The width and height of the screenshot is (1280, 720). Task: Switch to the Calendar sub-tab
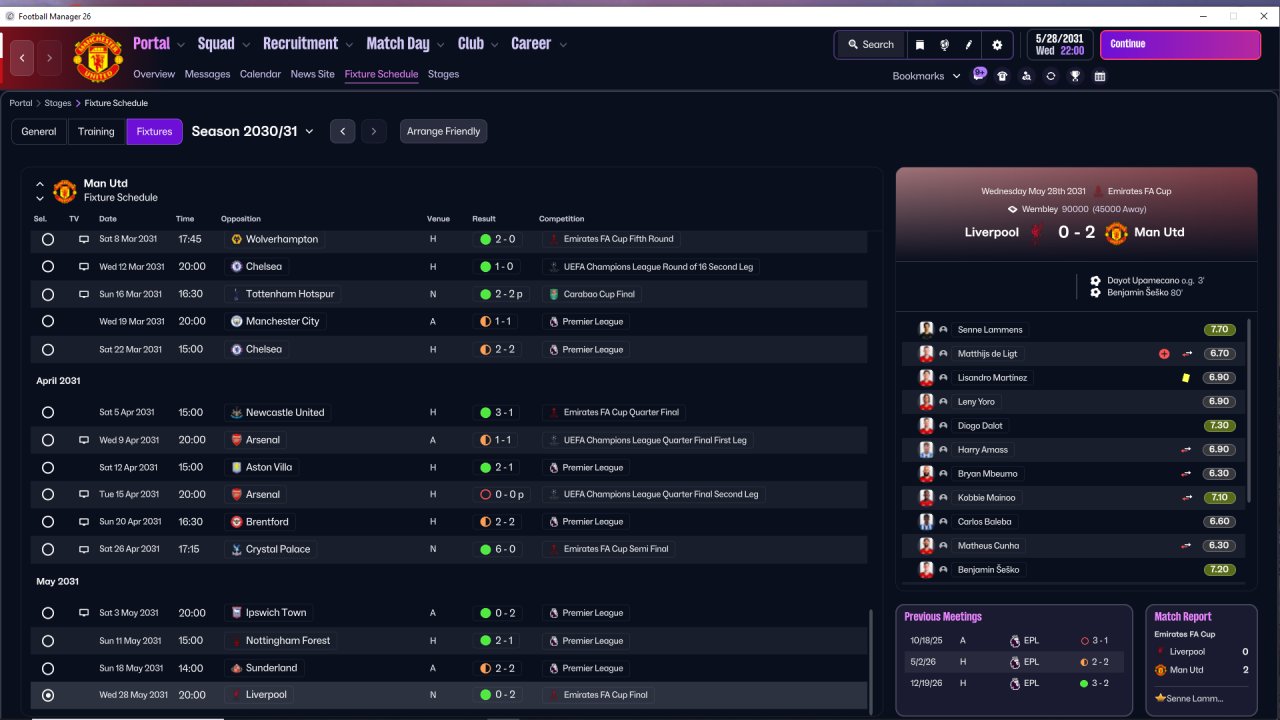tap(260, 74)
